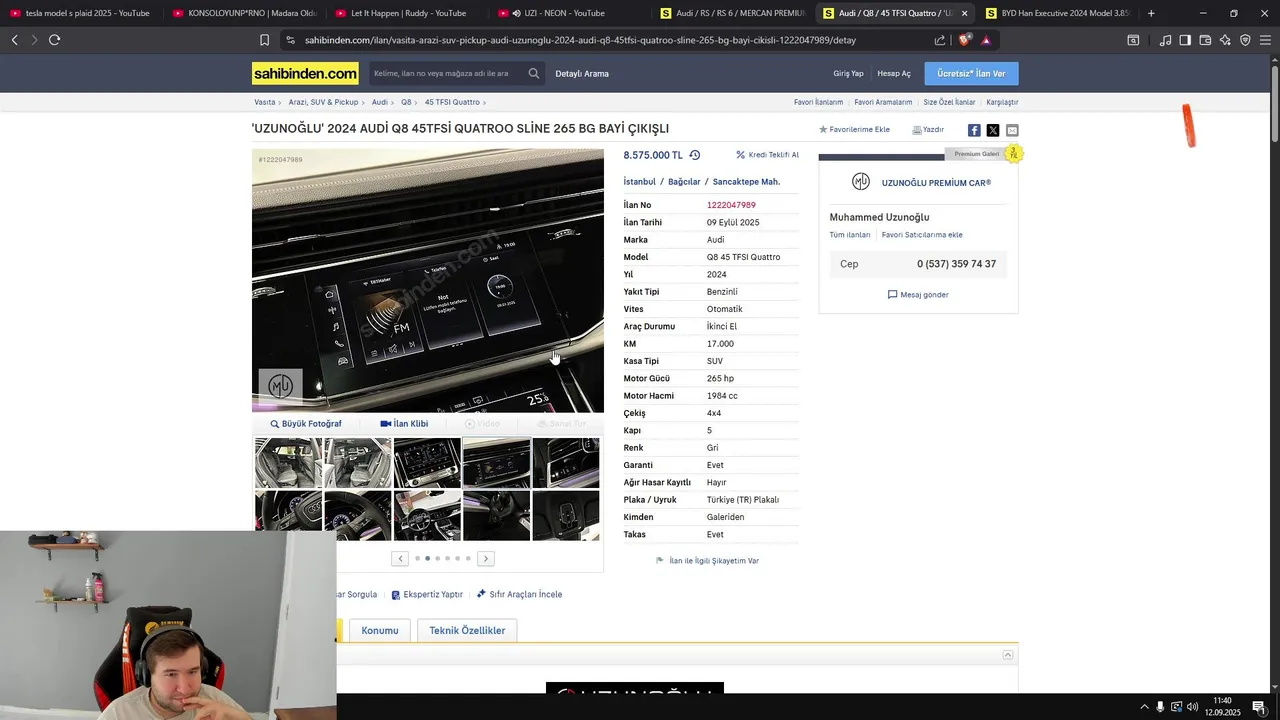Share listing by email envelope icon
The width and height of the screenshot is (1280, 720).
(x=1012, y=130)
